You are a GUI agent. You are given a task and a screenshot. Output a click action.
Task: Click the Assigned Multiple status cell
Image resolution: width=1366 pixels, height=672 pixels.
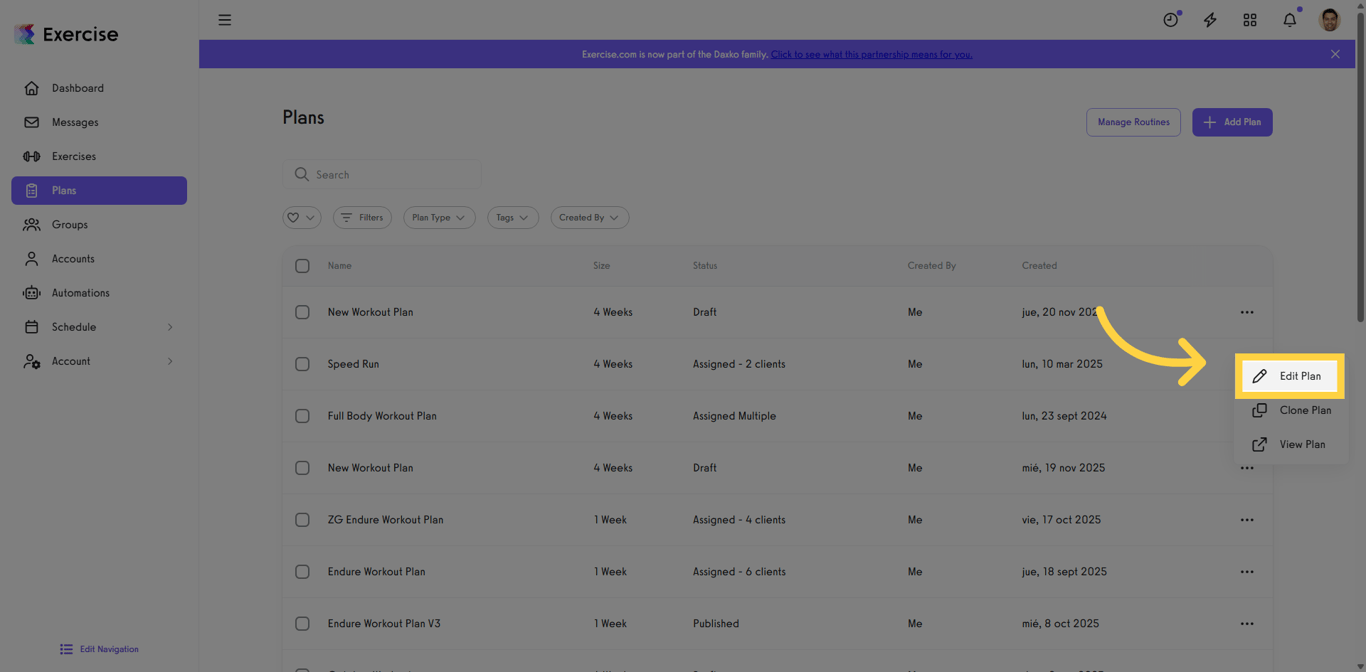[734, 416]
